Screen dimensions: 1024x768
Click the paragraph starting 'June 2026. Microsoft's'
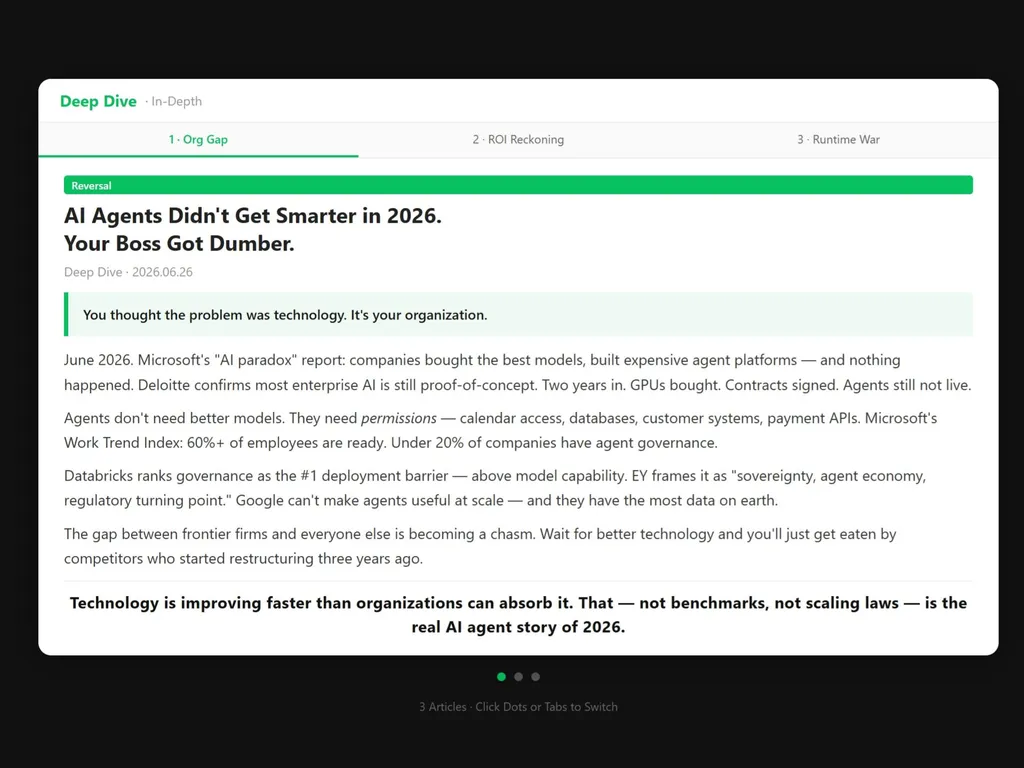518,372
